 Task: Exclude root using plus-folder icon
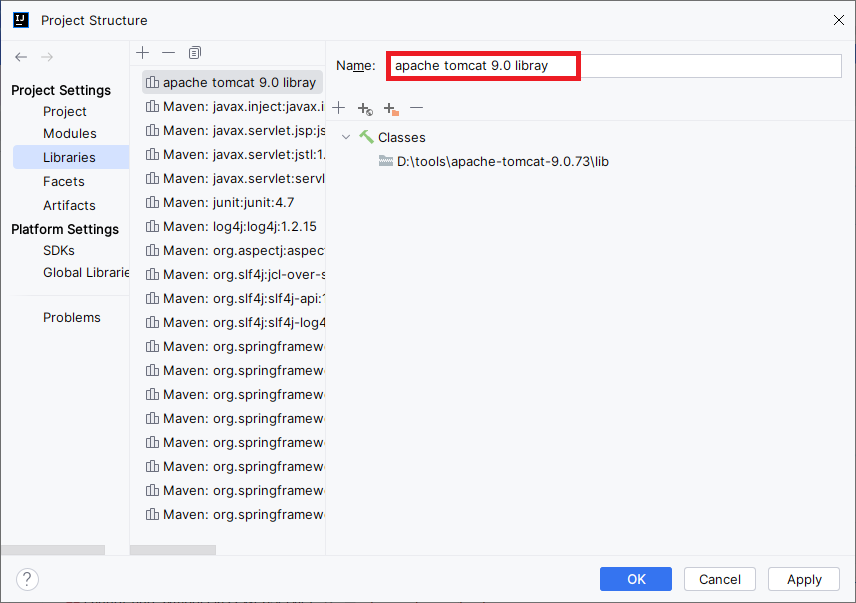(x=391, y=109)
